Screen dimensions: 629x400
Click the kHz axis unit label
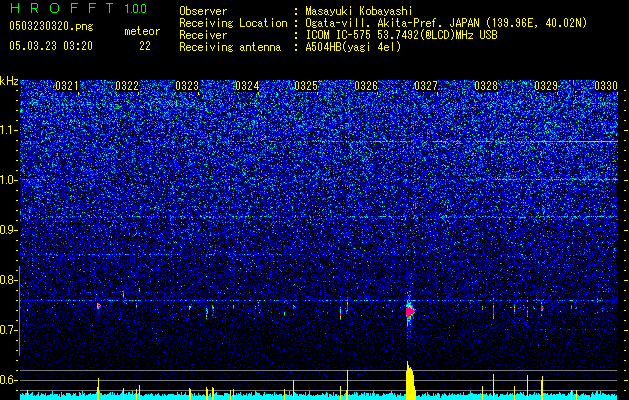pos(9,81)
